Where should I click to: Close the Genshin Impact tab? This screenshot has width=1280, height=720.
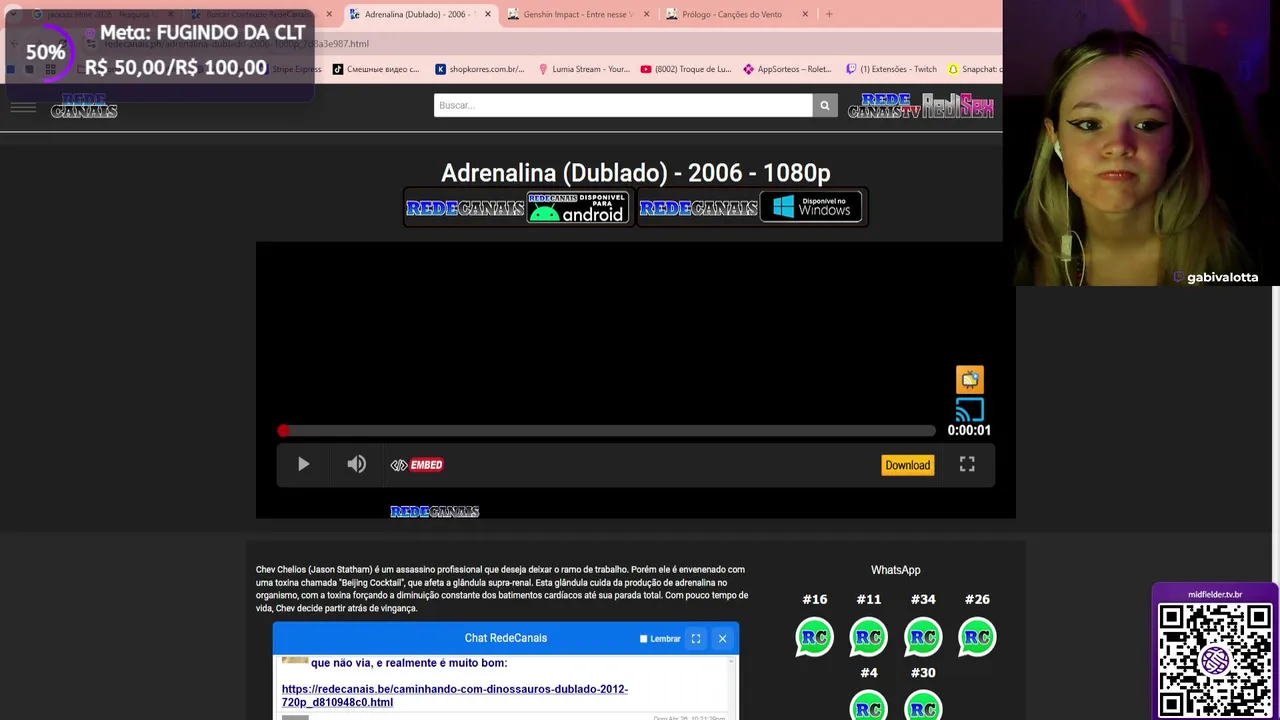coord(646,14)
